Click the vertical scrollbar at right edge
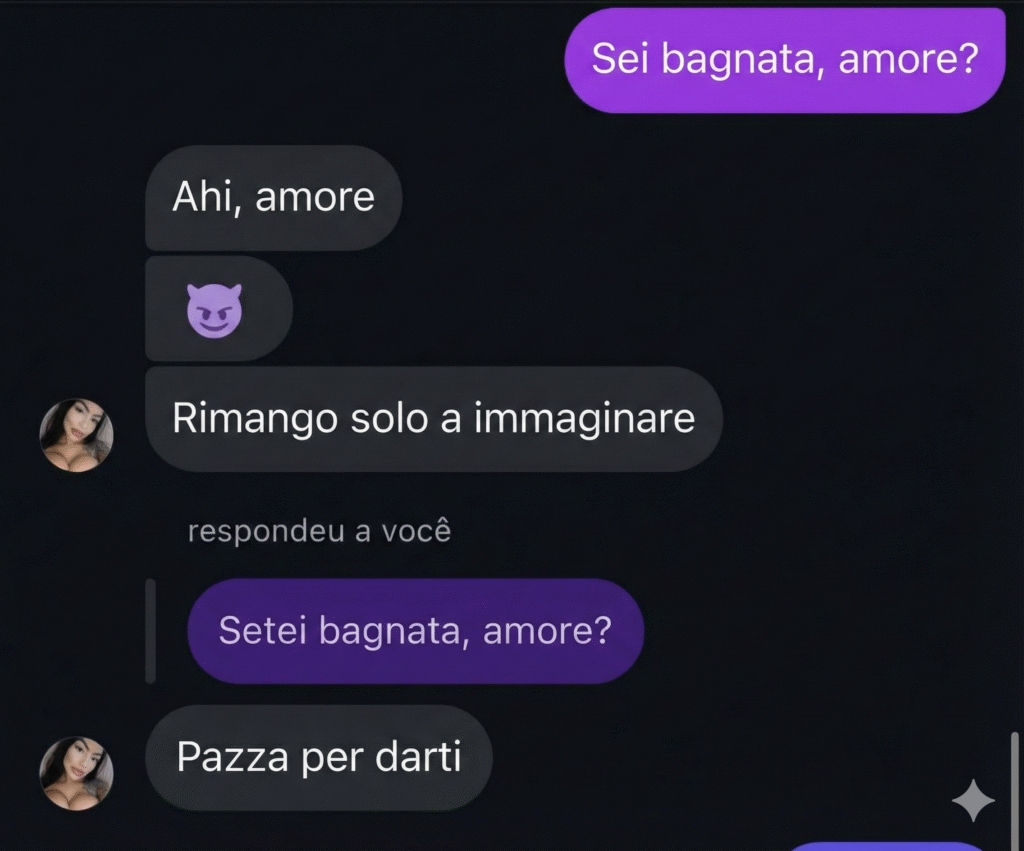The width and height of the screenshot is (1024, 851). click(x=1014, y=790)
